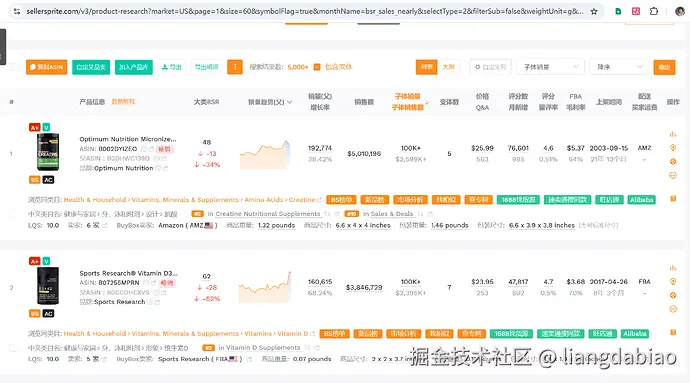Screen dimensions: 690x383
Task: Bookmark this page with the star icon
Action: 594,11
